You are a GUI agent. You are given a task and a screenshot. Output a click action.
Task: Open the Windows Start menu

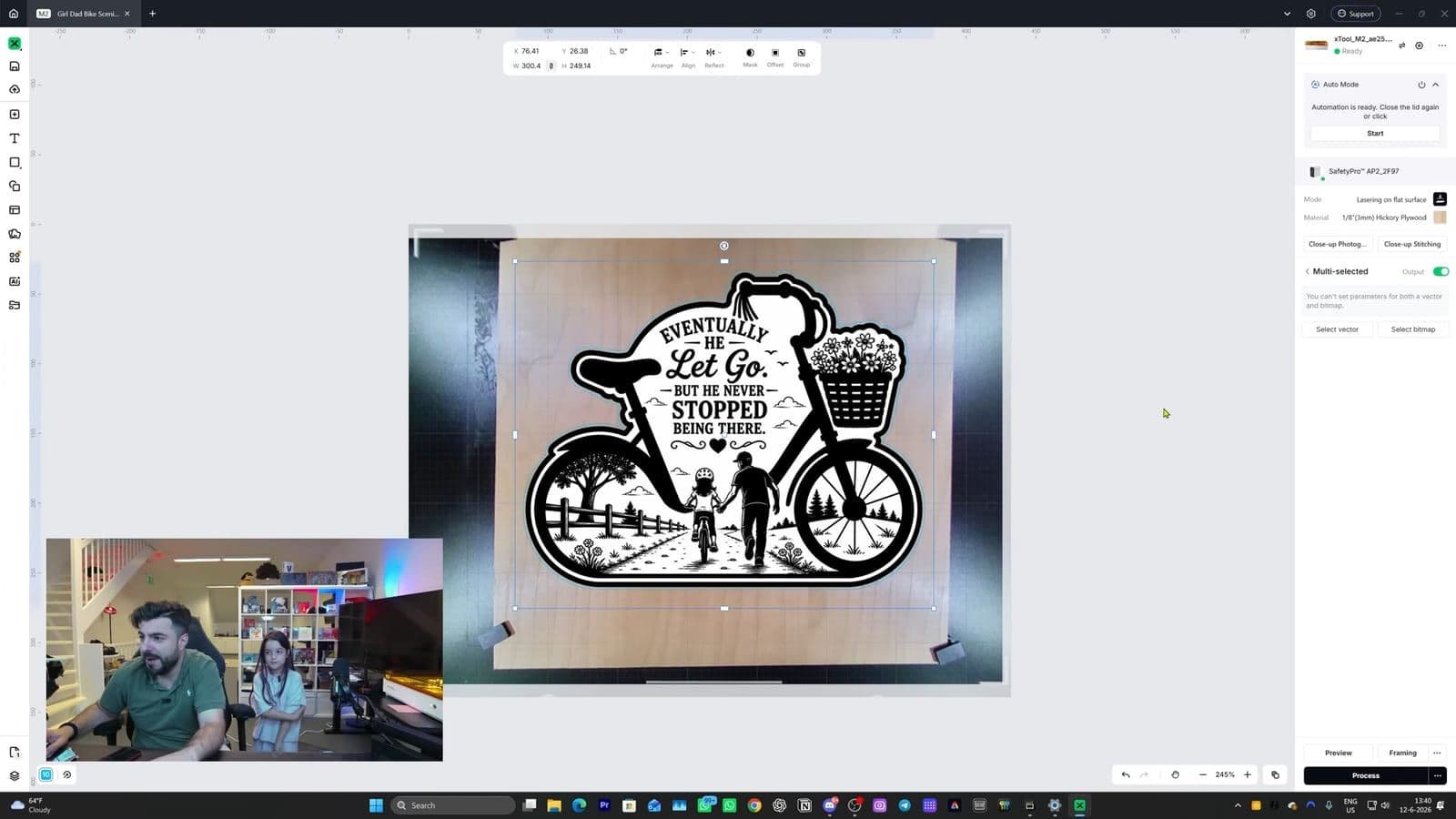click(x=376, y=805)
